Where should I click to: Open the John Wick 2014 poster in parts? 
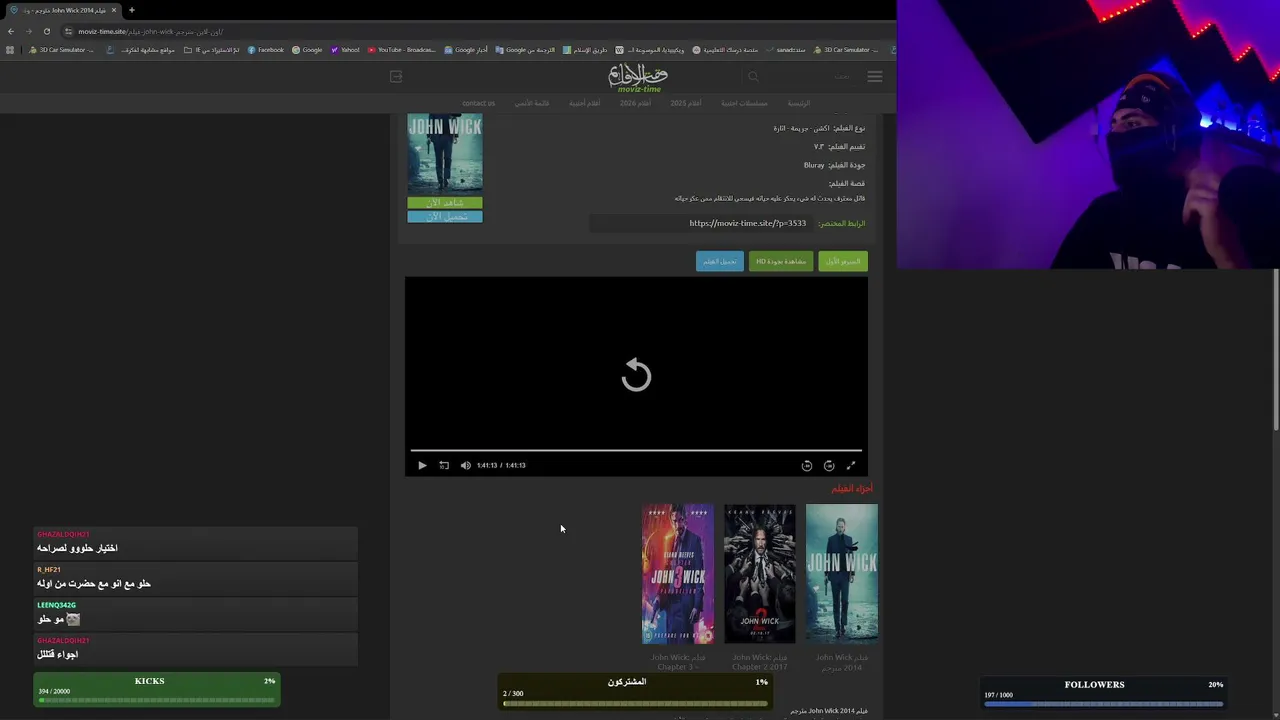point(842,574)
